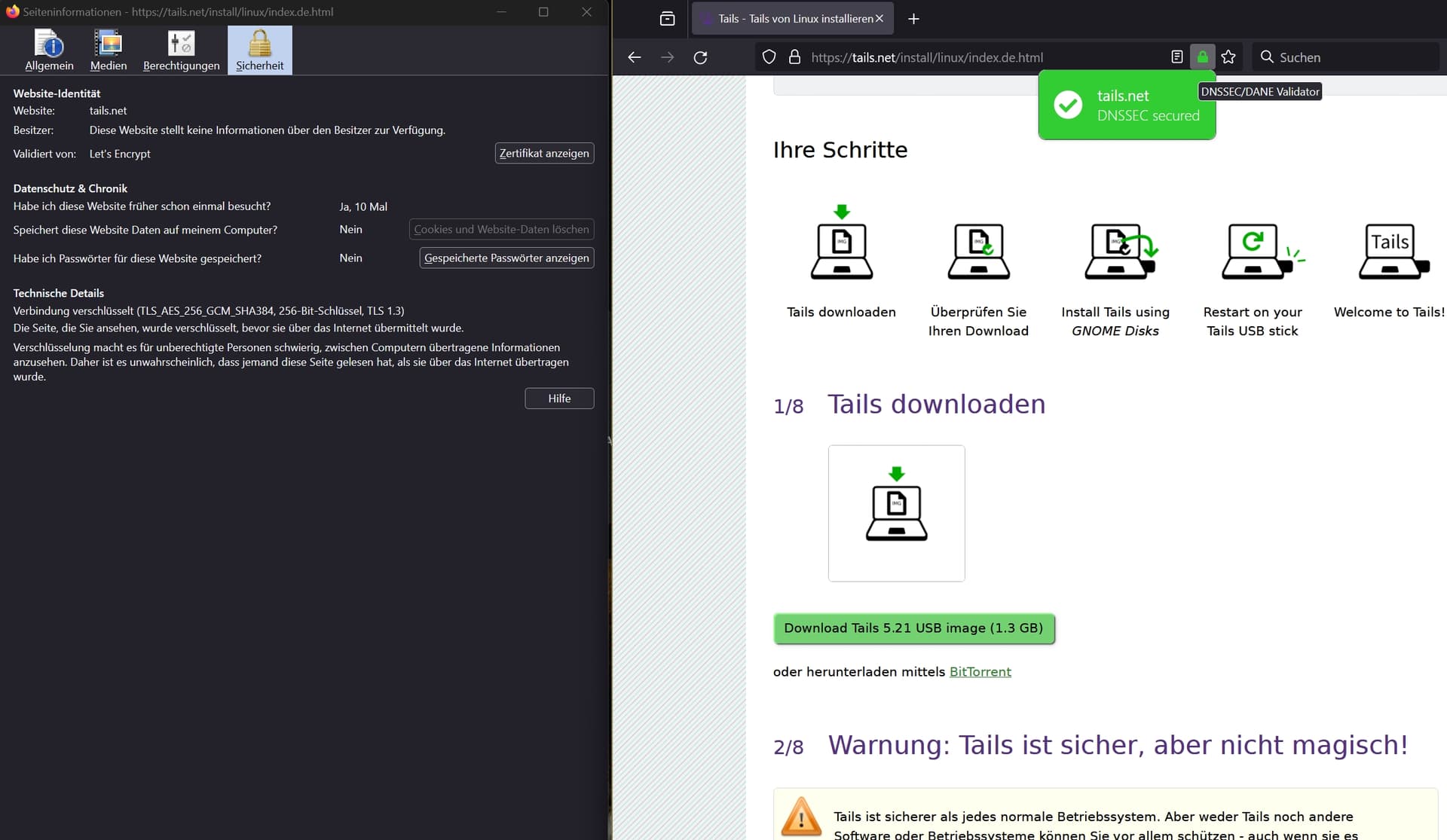The height and width of the screenshot is (840, 1447).
Task: Click the Firefox forward arrow
Action: 667,57
